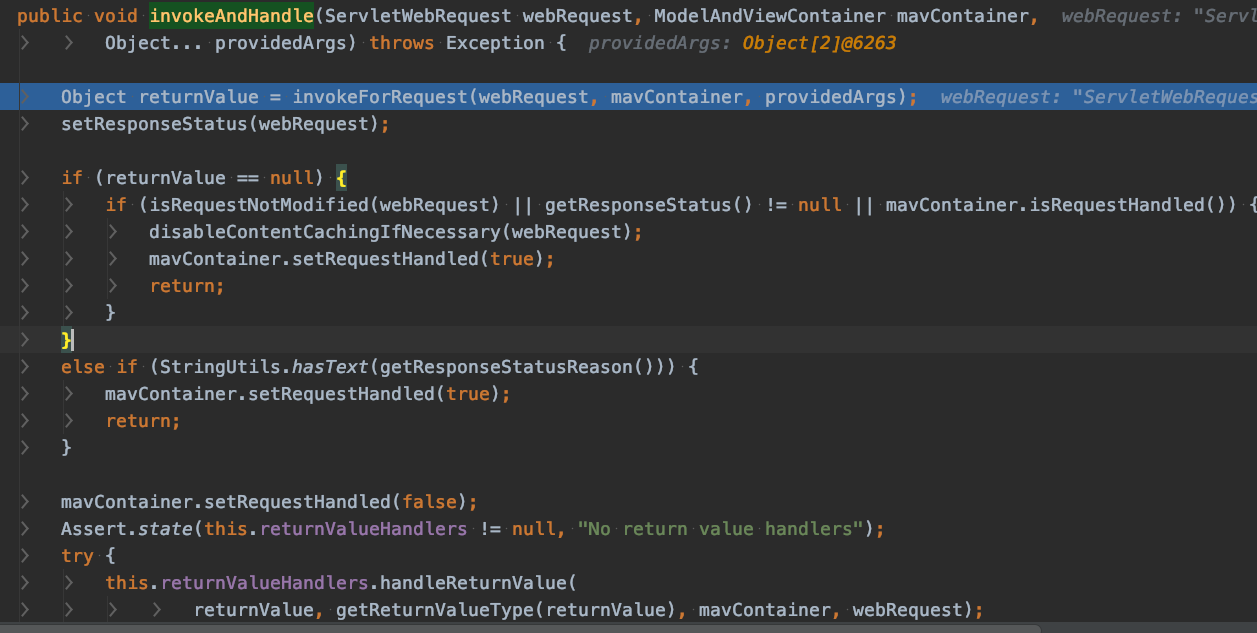Click the ModelAndViewContainer parameter type

point(769,16)
